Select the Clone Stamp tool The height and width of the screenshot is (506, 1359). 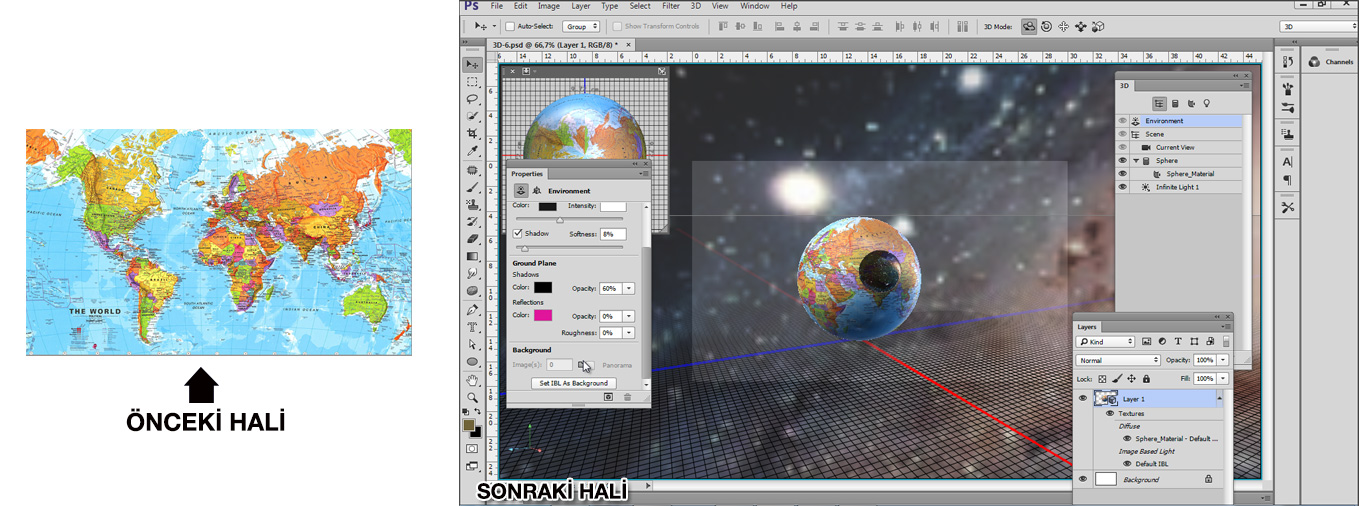[x=473, y=204]
